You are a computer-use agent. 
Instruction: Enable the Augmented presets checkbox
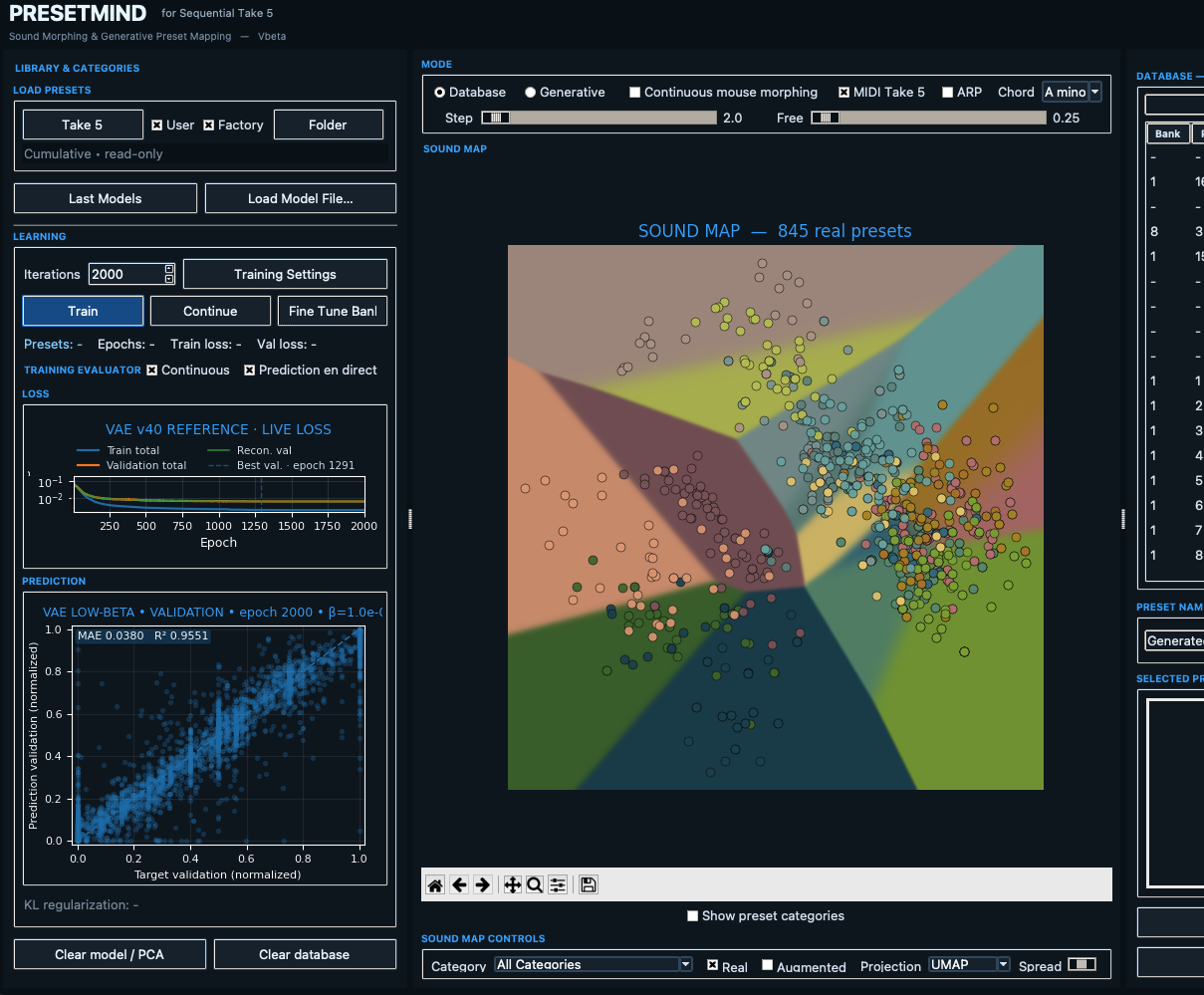pyautogui.click(x=768, y=965)
